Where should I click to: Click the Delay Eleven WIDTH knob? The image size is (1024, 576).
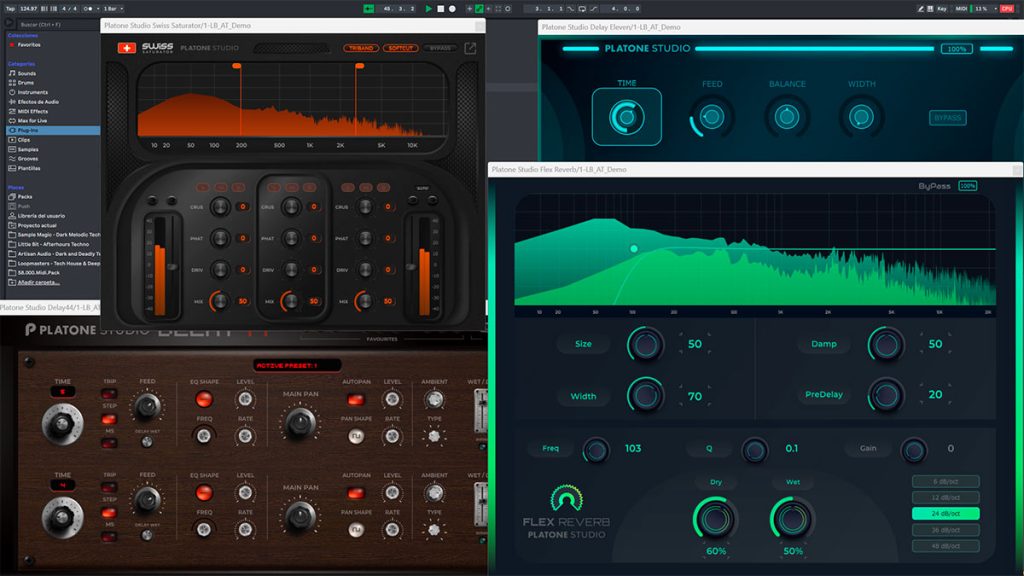pyautogui.click(x=861, y=118)
